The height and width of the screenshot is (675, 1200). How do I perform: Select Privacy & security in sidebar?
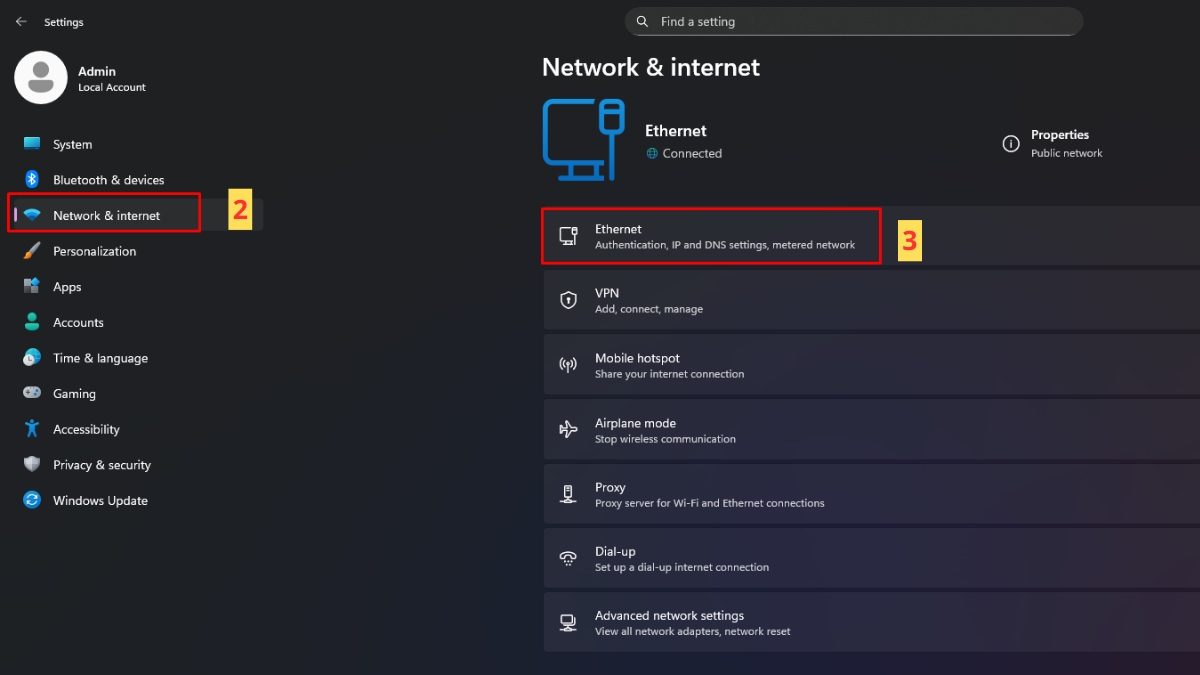[102, 464]
